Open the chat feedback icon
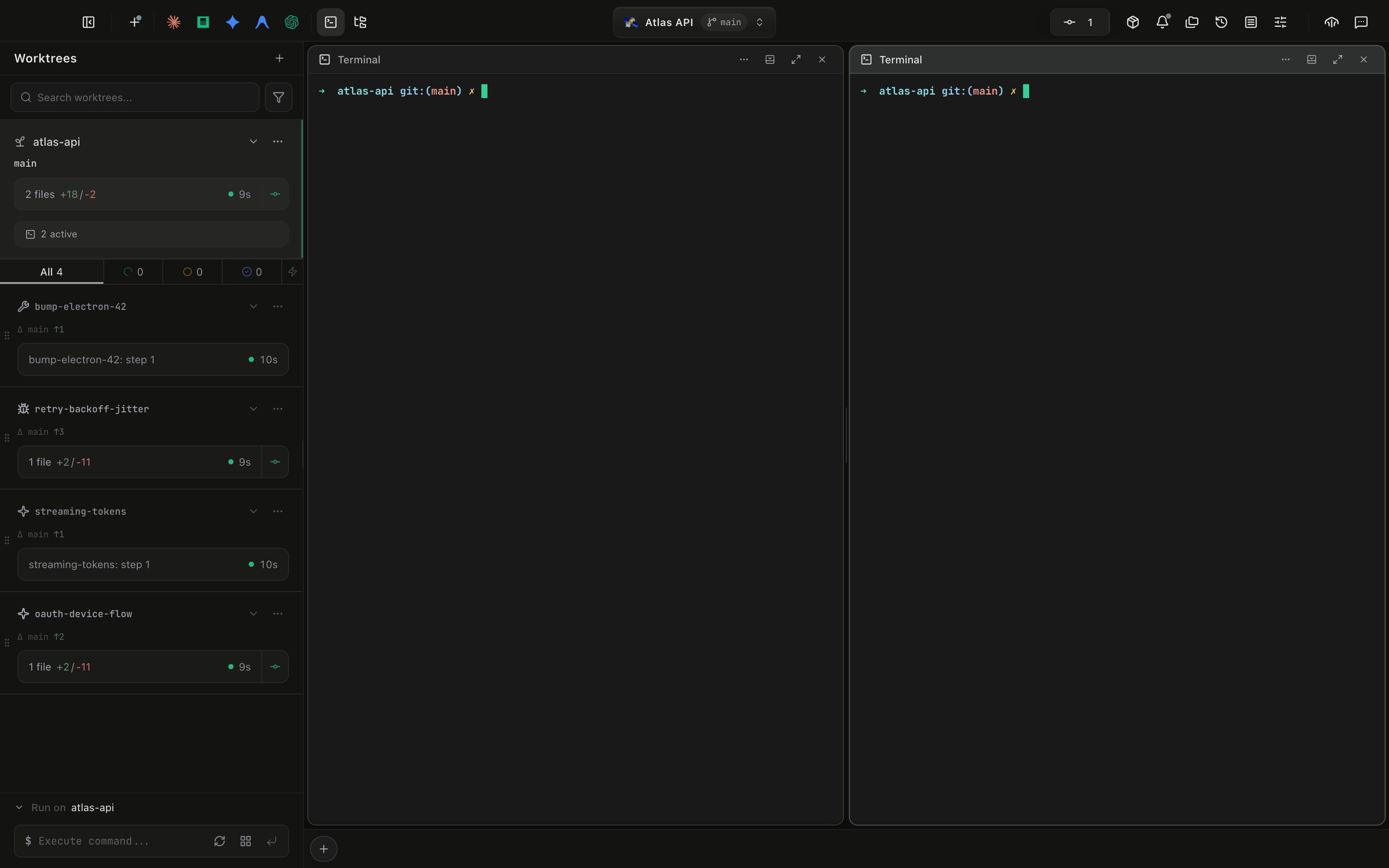The height and width of the screenshot is (868, 1389). 1361,23
